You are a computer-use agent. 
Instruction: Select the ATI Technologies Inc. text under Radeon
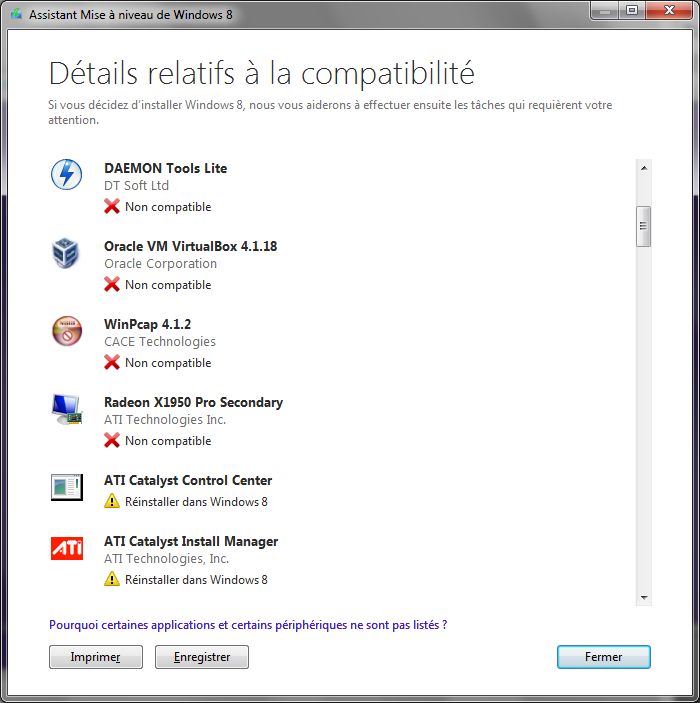tap(165, 419)
